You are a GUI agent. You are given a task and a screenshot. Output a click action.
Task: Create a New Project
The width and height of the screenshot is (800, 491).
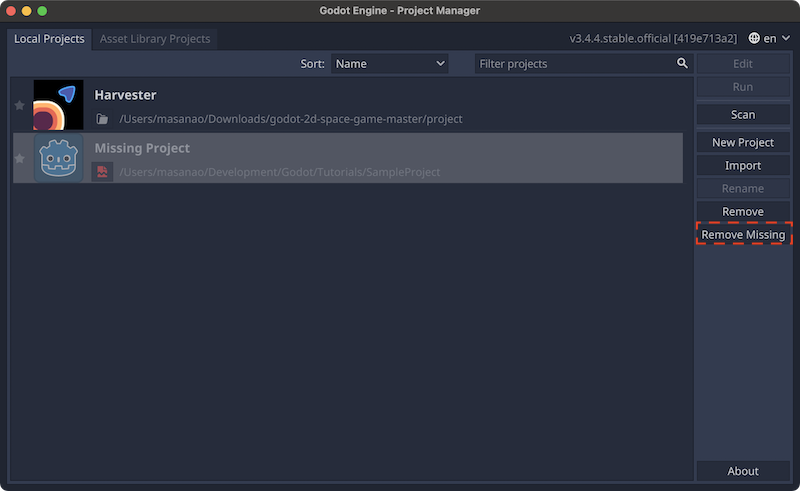pos(743,142)
